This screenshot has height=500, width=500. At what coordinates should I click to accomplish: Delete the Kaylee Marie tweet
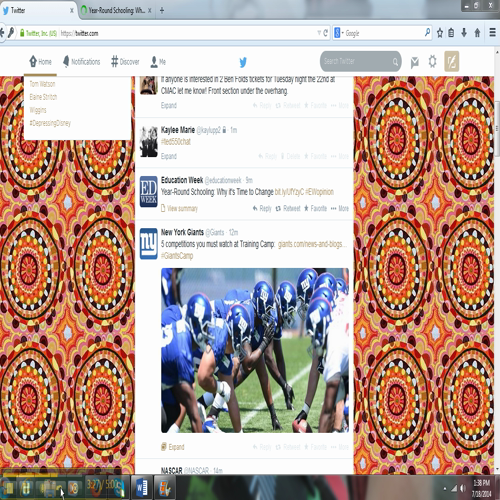[x=290, y=156]
